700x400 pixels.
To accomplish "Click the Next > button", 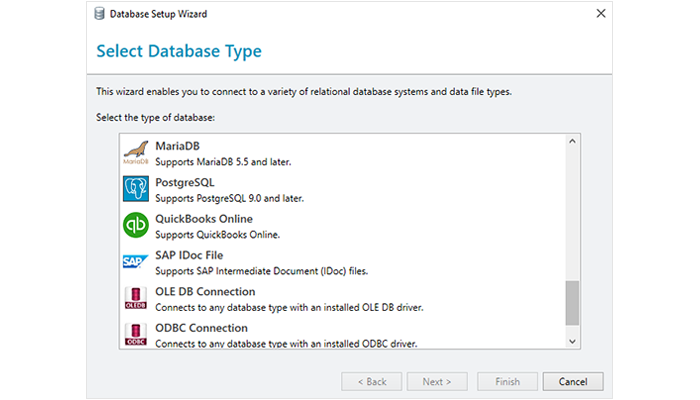I will pos(437,381).
